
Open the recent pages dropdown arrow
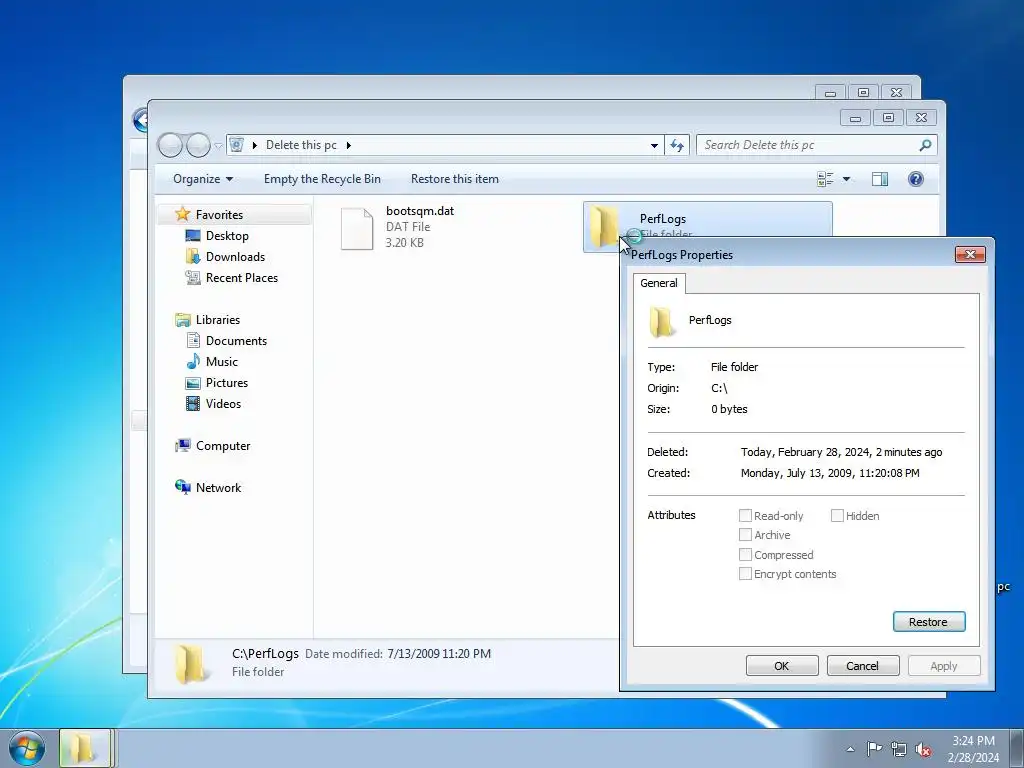[x=218, y=146]
